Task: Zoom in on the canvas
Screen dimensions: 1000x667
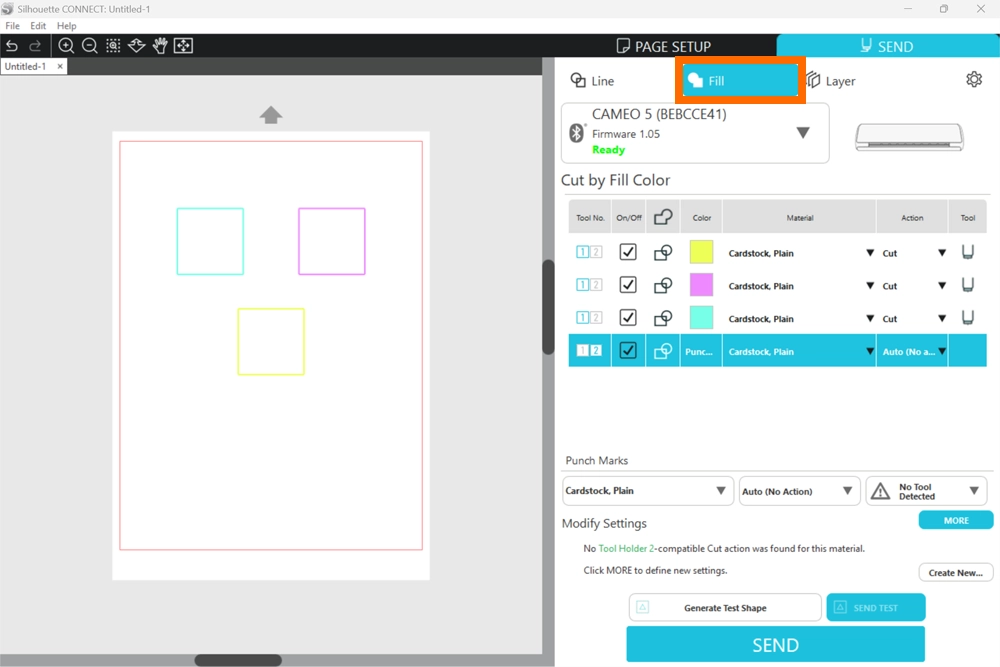Action: point(66,46)
